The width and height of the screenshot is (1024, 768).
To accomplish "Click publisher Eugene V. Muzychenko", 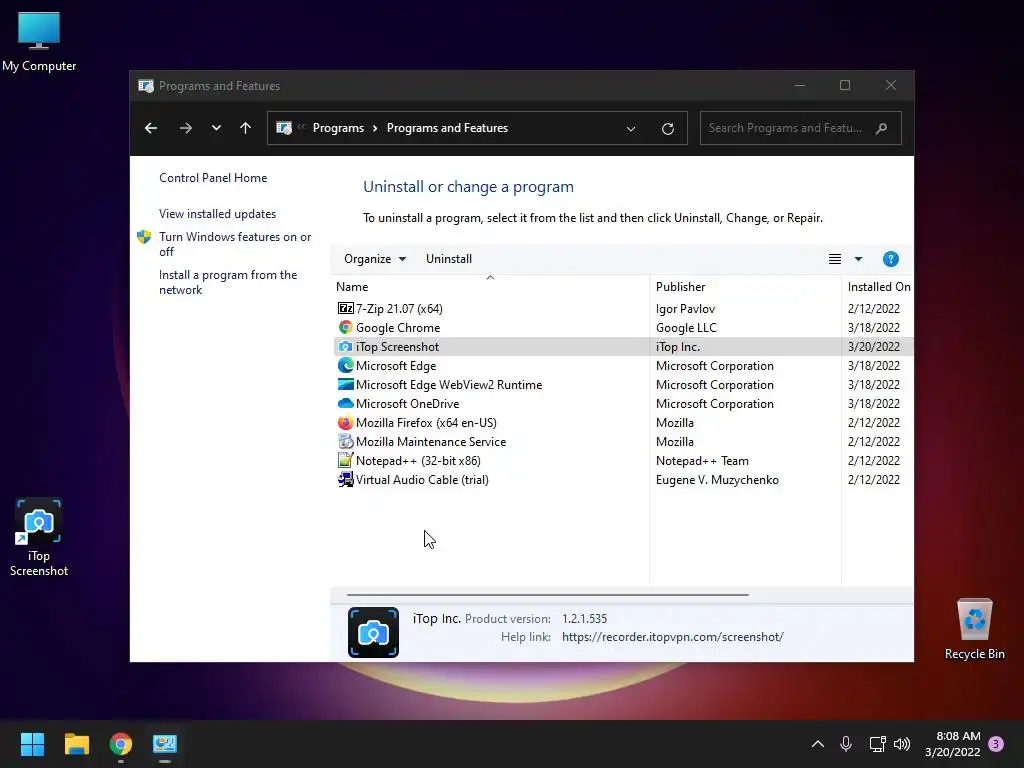I will coord(717,479).
